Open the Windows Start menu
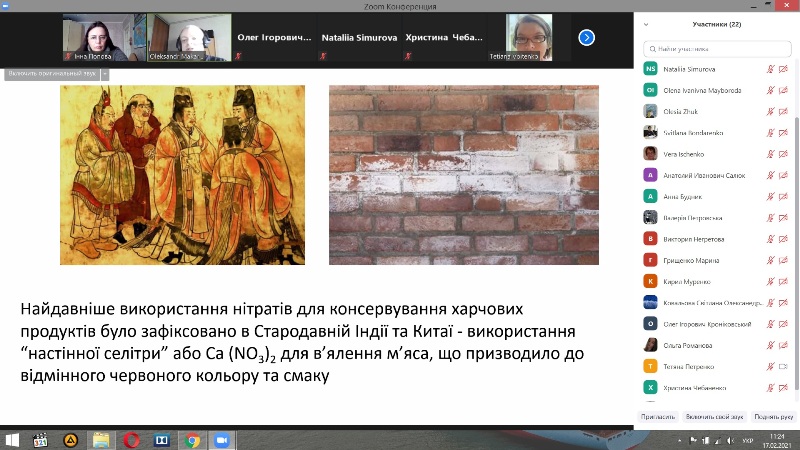 pos(11,440)
